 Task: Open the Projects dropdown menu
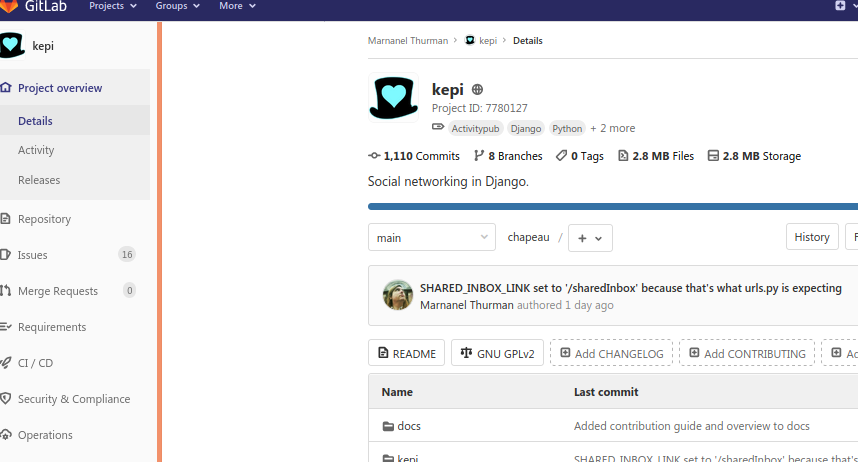[x=113, y=6]
